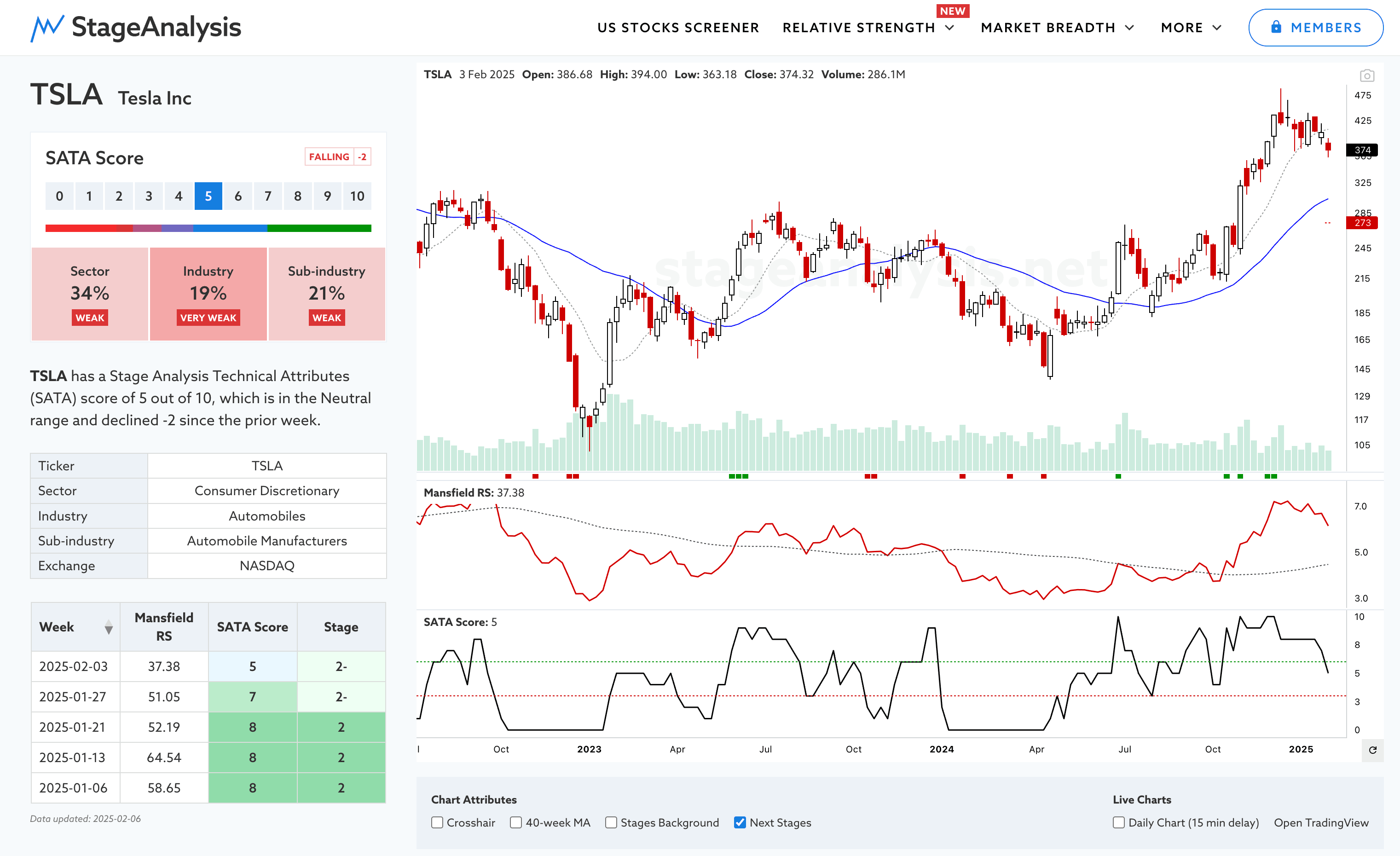Toggle the Stages Background checkbox
1400x856 pixels.
pyautogui.click(x=611, y=822)
